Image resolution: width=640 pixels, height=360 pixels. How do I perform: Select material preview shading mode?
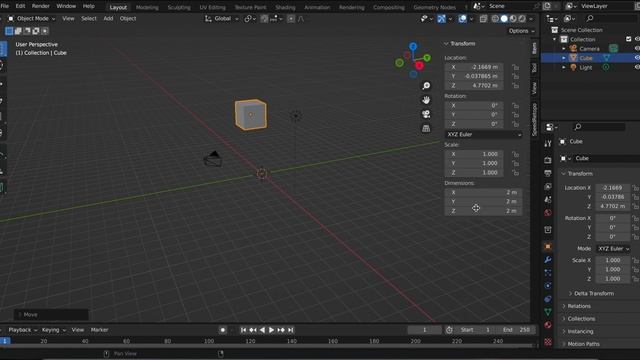pyautogui.click(x=513, y=19)
